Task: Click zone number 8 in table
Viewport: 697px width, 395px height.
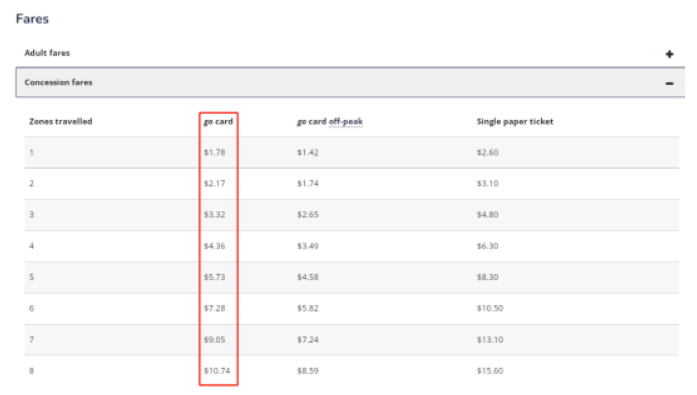Action: (x=32, y=371)
